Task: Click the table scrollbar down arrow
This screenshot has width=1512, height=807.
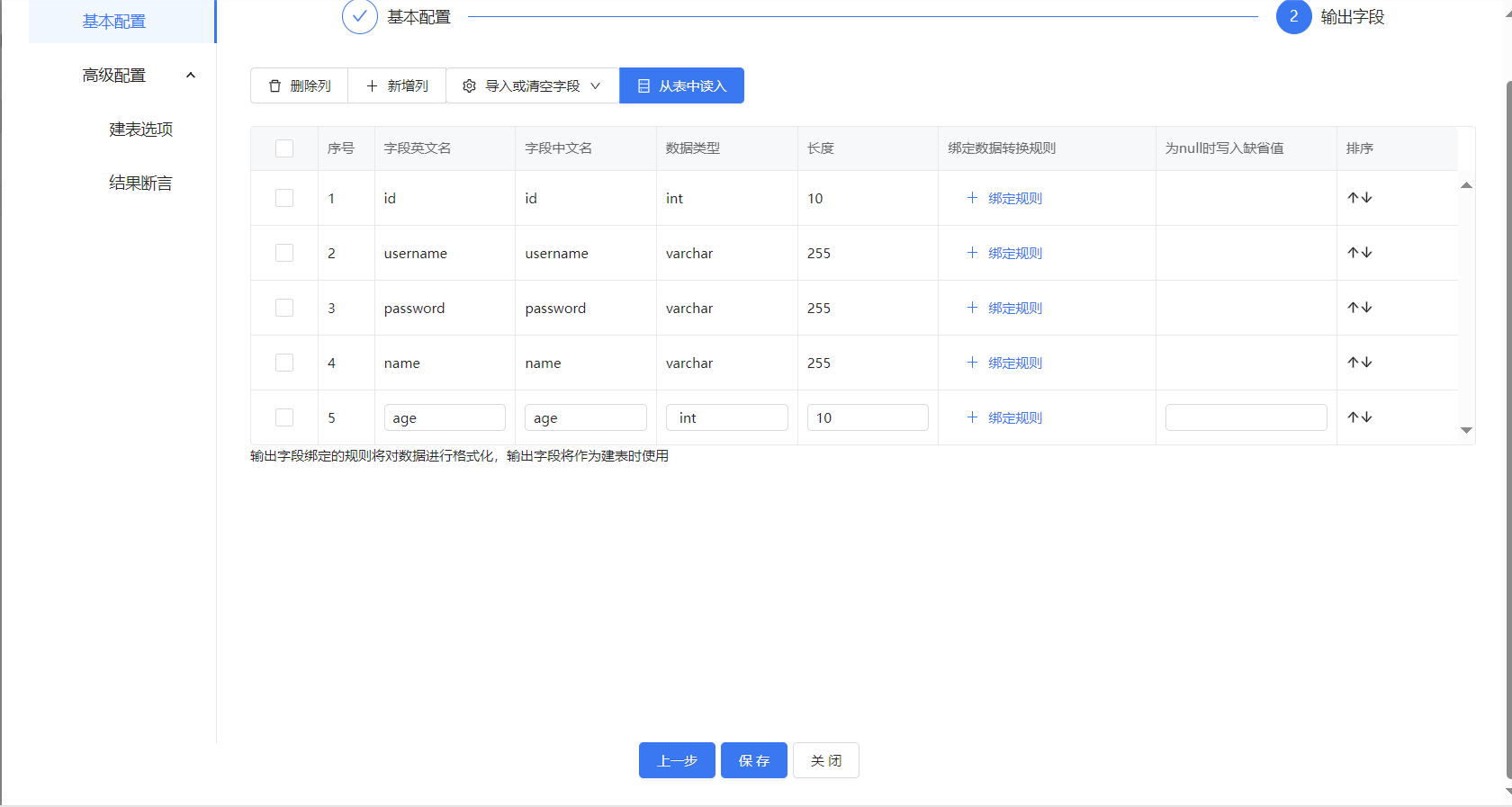Action: point(1466,430)
